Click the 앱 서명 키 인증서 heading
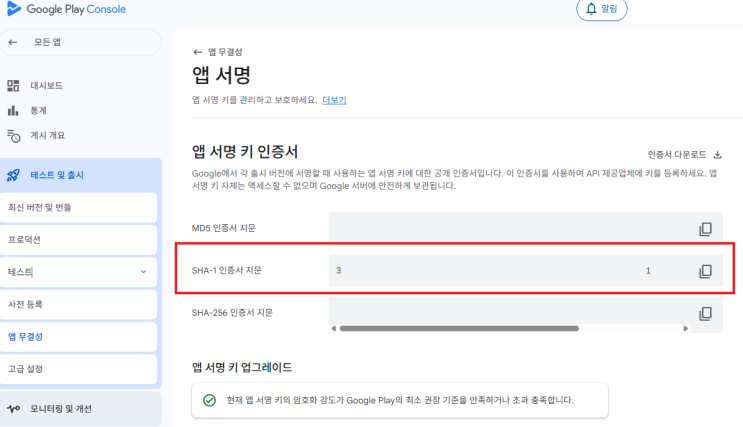The width and height of the screenshot is (743, 427). [245, 152]
